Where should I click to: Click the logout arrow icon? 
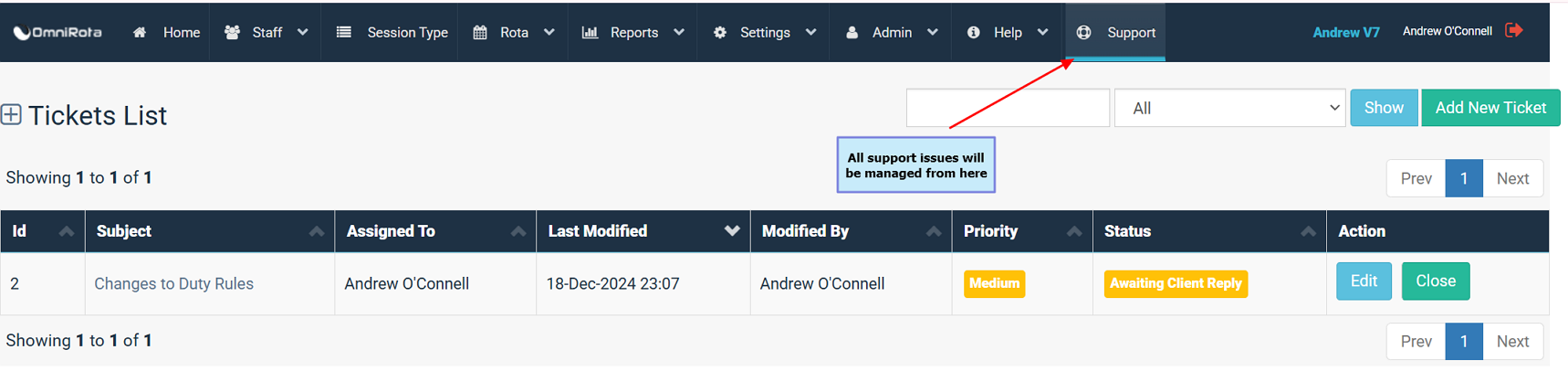point(1514,30)
